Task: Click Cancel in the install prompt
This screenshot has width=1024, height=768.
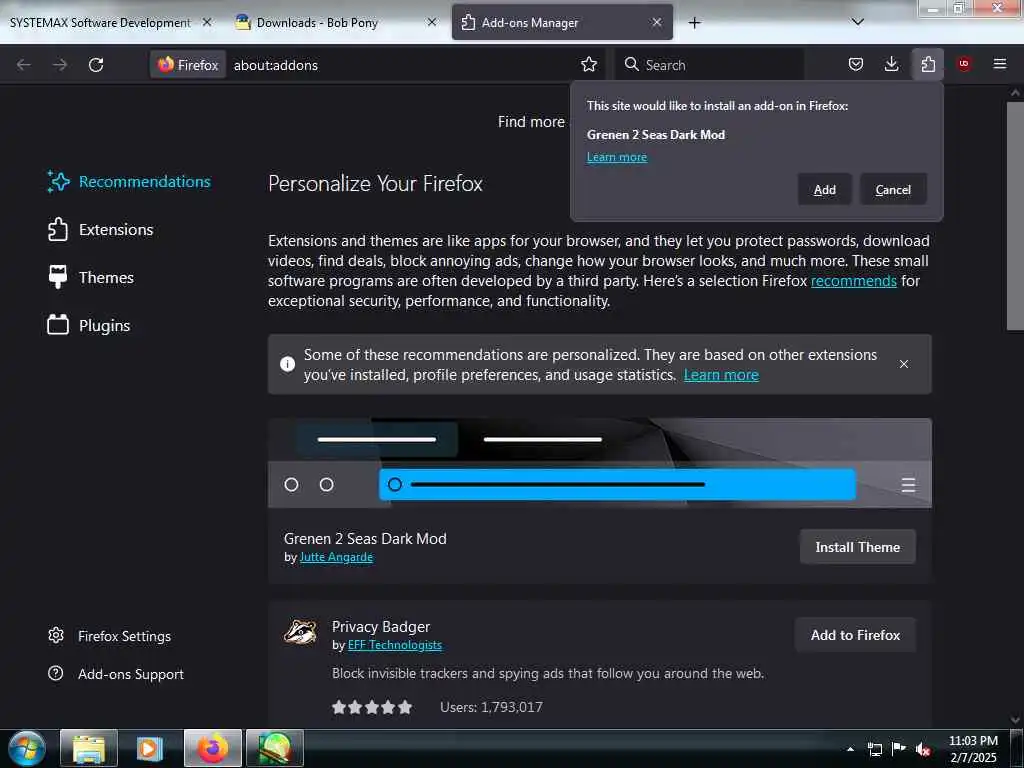Action: [893, 189]
